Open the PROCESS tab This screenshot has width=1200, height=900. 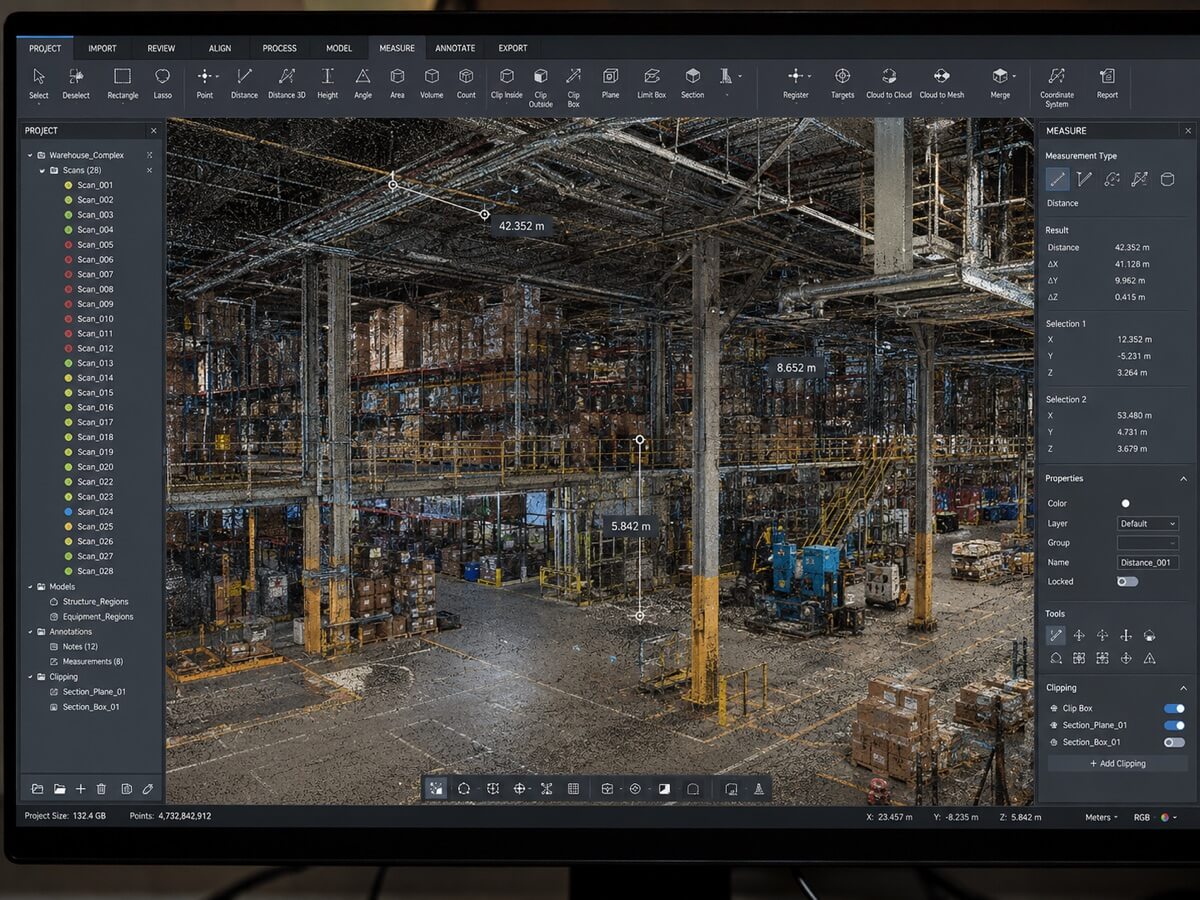click(x=279, y=48)
